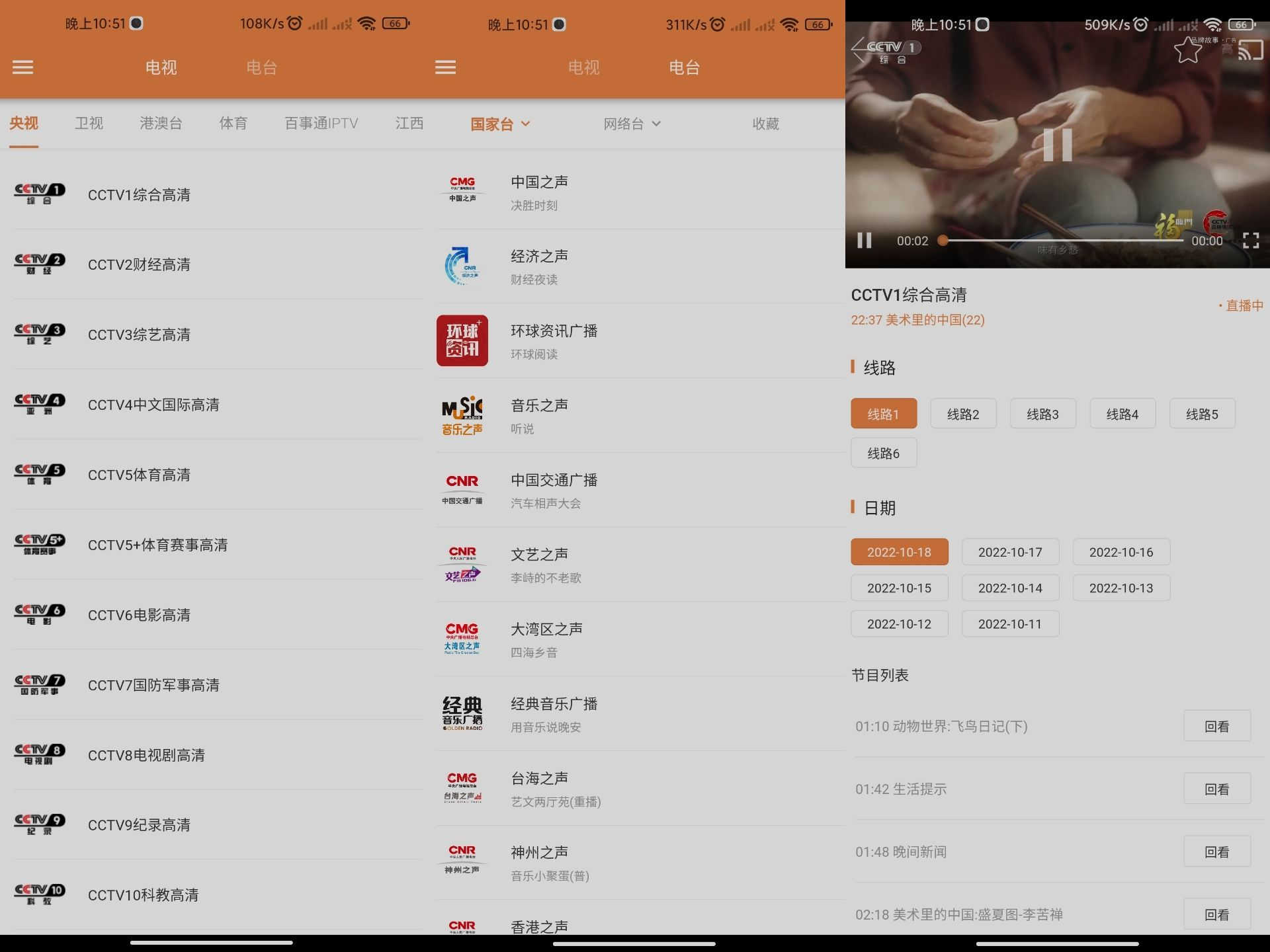Tap CCTV9 纪录 logo
Screen dimensions: 1270x952
(x=40, y=824)
